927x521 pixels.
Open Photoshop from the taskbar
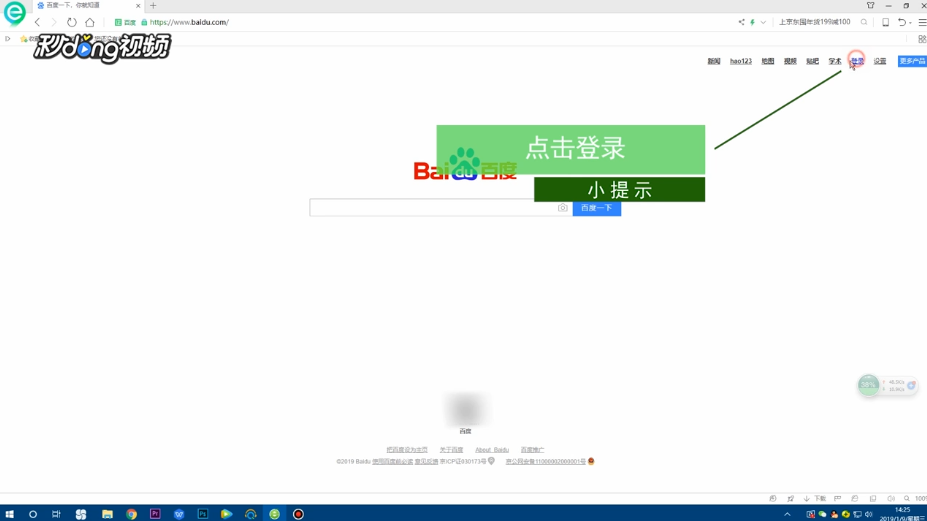click(203, 514)
